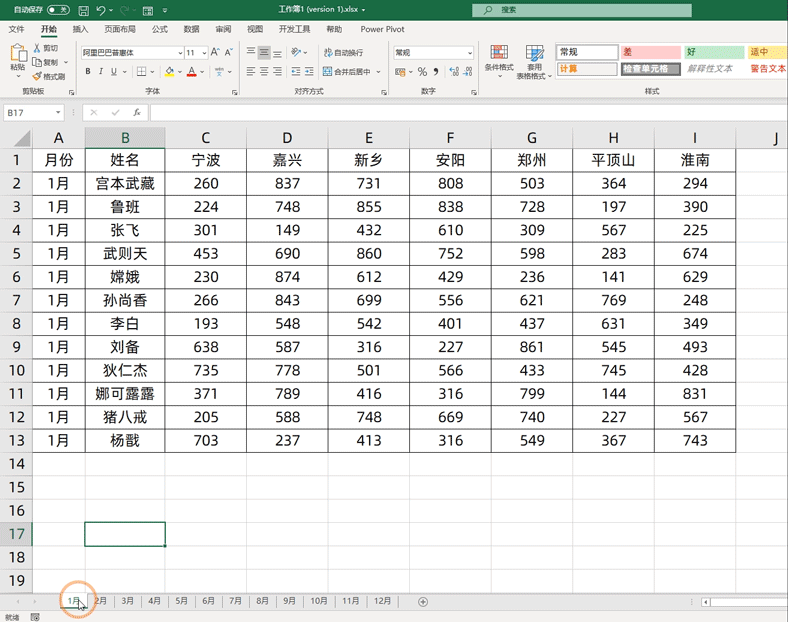The image size is (788, 622).
Task: Open the 6月 sheet tab
Action: (x=208, y=601)
